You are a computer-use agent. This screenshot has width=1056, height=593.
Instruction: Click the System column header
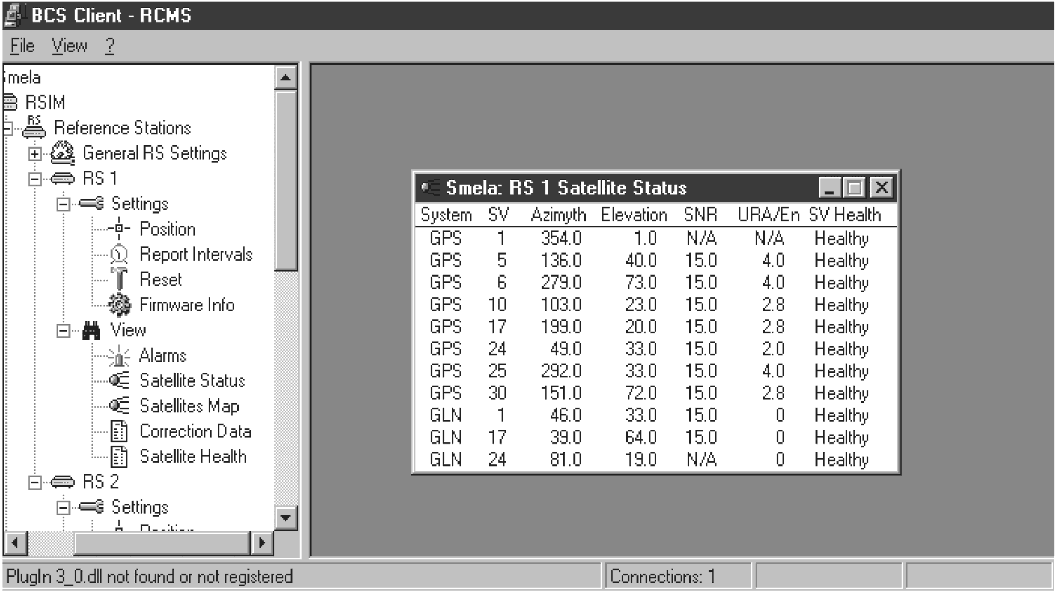[446, 215]
